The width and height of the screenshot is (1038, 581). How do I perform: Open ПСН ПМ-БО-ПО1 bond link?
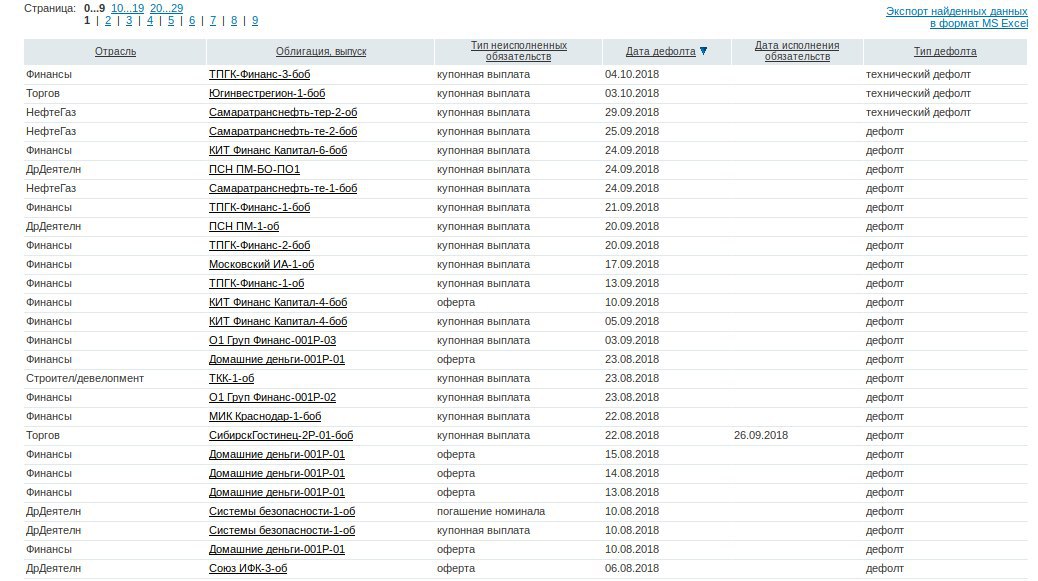click(x=254, y=169)
